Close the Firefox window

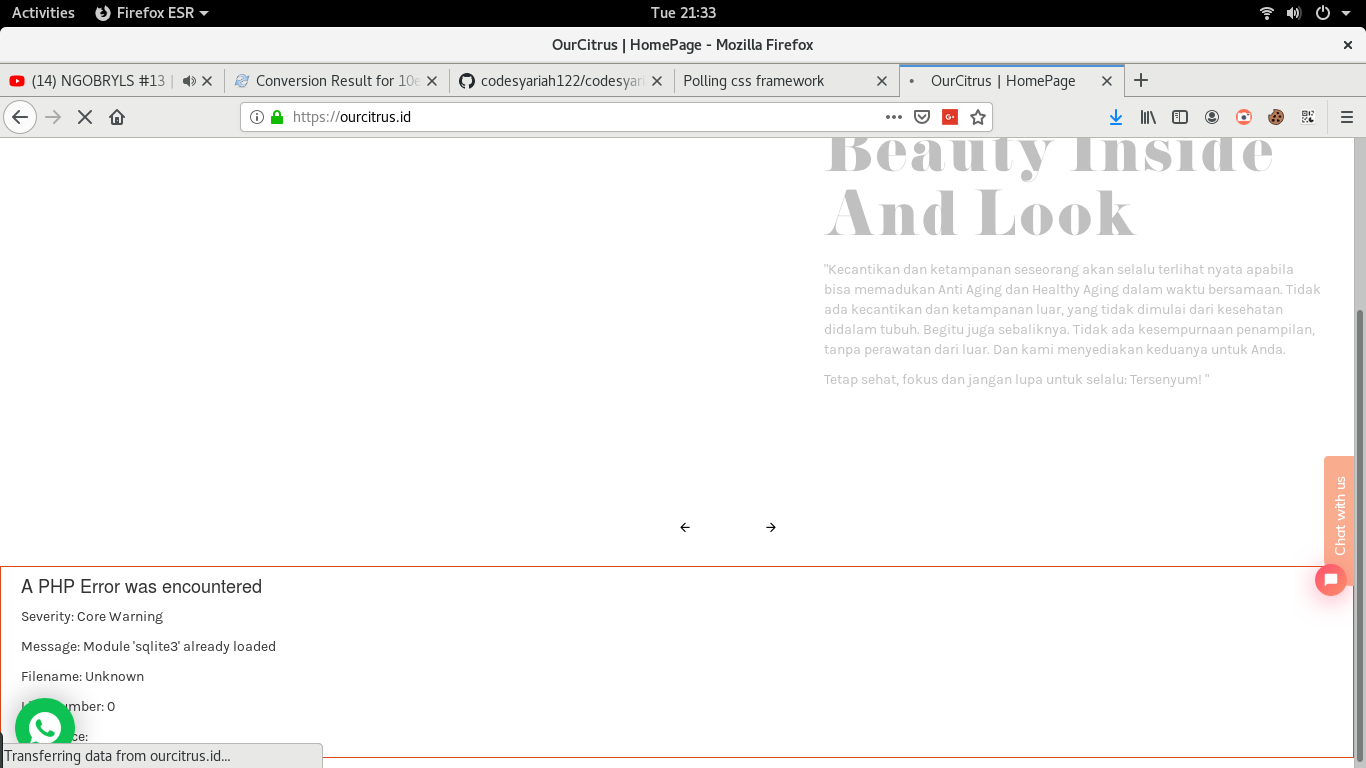click(x=1347, y=45)
